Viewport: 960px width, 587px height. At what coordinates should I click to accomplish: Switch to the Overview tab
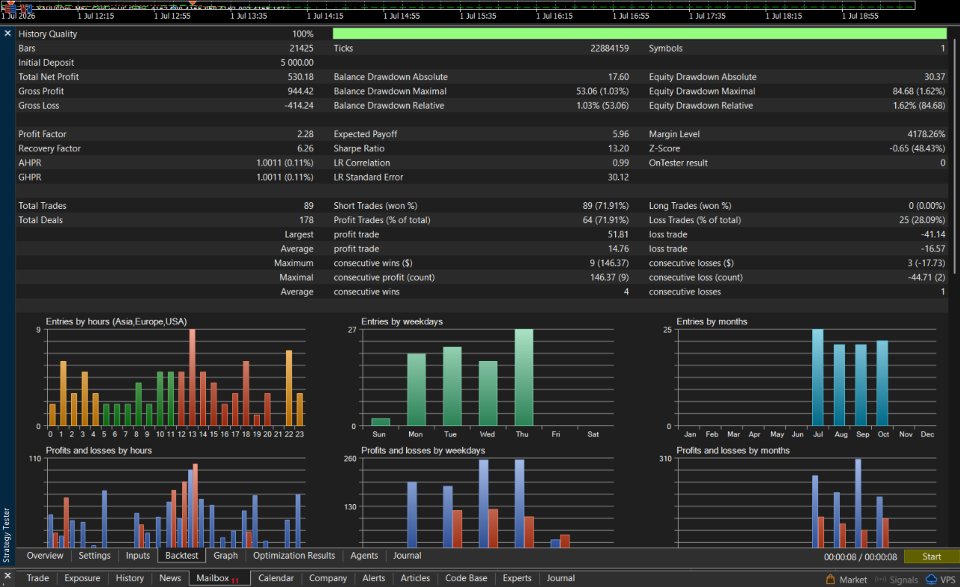pyautogui.click(x=45, y=556)
